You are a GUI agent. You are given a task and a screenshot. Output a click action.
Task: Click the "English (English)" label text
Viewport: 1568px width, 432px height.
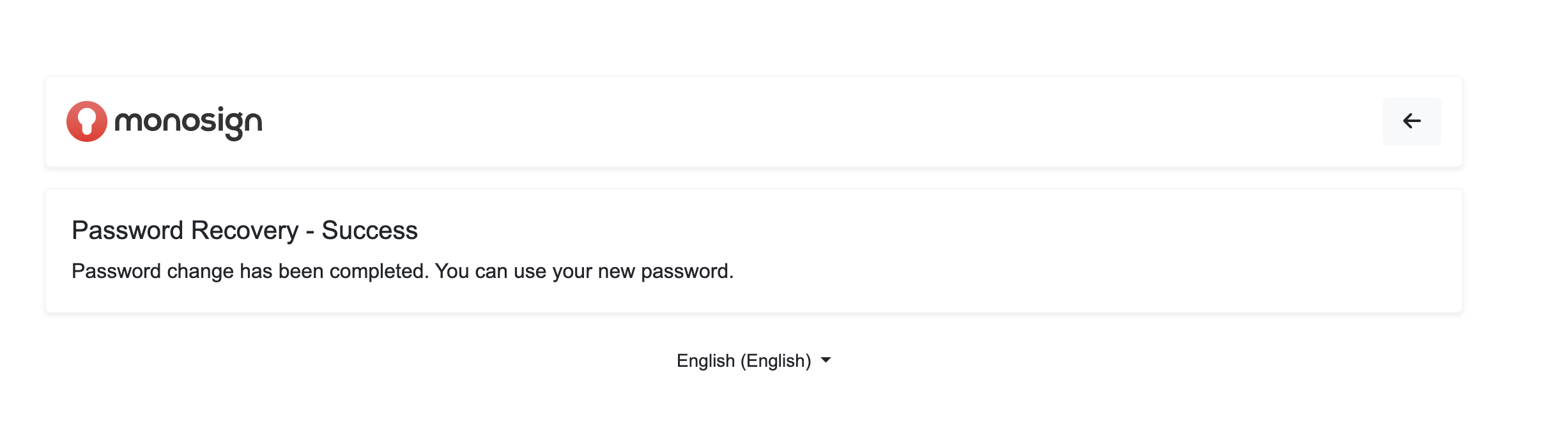point(743,361)
